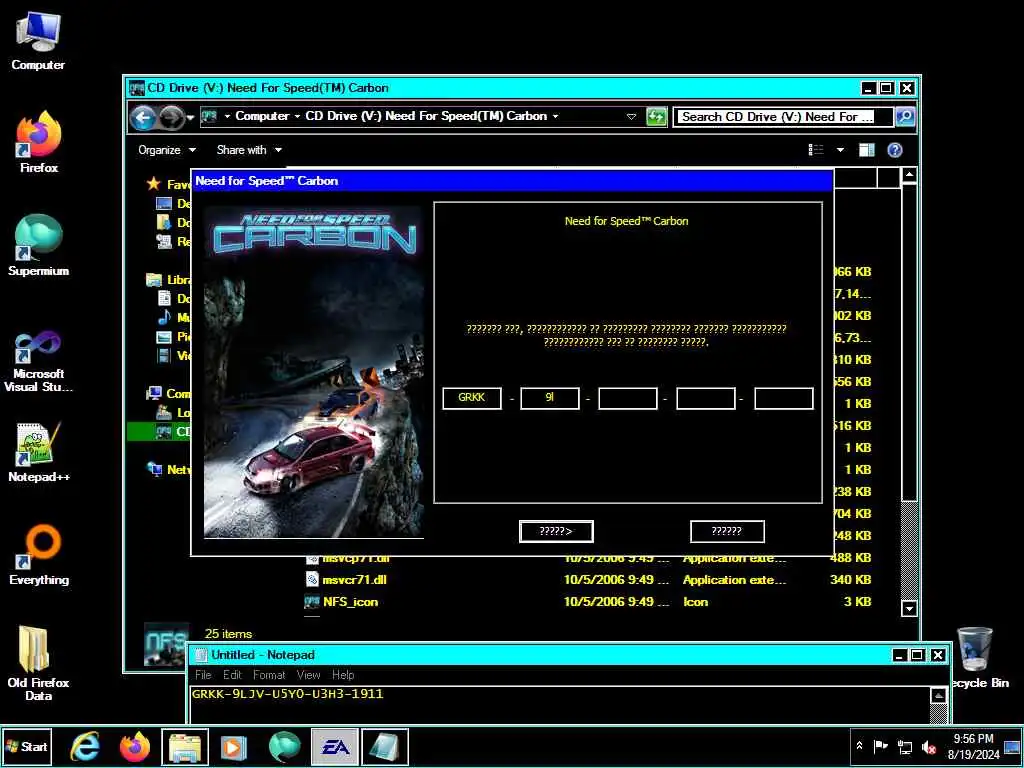Click the third empty key field
The width and height of the screenshot is (1024, 768).
(x=628, y=398)
